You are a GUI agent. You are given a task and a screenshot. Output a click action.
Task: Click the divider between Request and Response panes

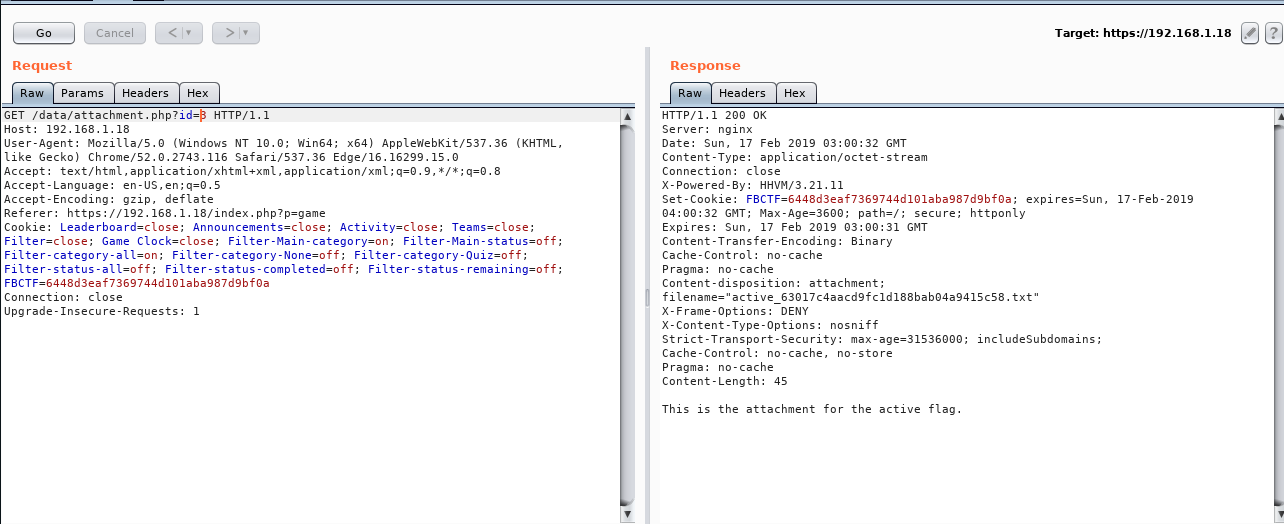click(646, 296)
